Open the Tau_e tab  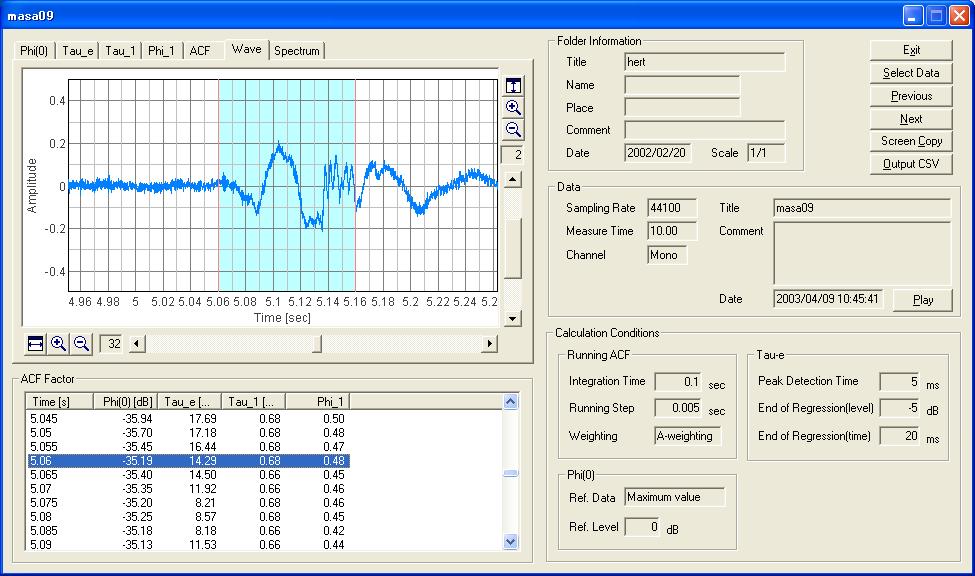pyautogui.click(x=78, y=51)
